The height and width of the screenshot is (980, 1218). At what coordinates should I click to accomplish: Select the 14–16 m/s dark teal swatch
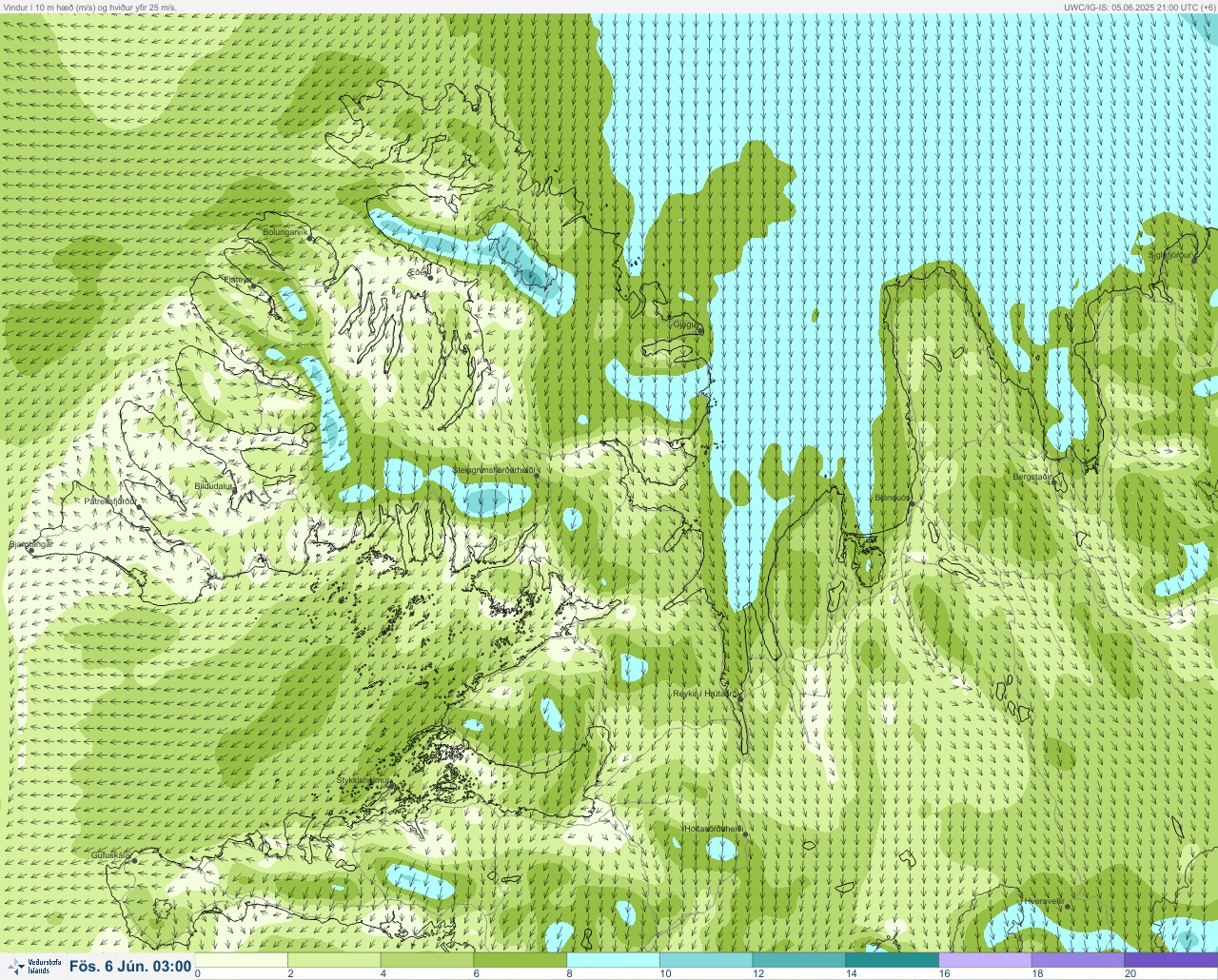click(893, 960)
